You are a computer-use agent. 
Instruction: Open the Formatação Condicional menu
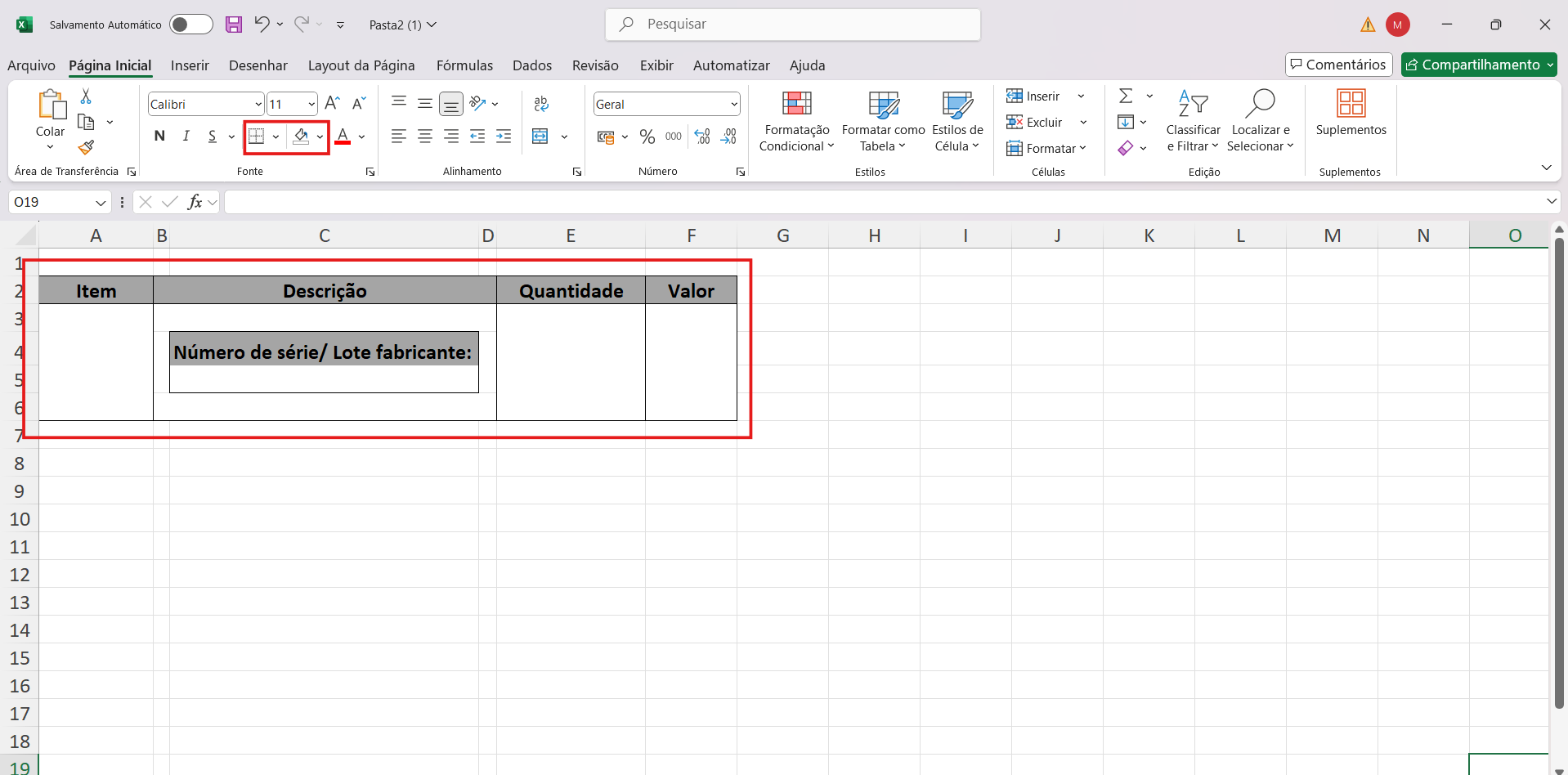tap(796, 122)
